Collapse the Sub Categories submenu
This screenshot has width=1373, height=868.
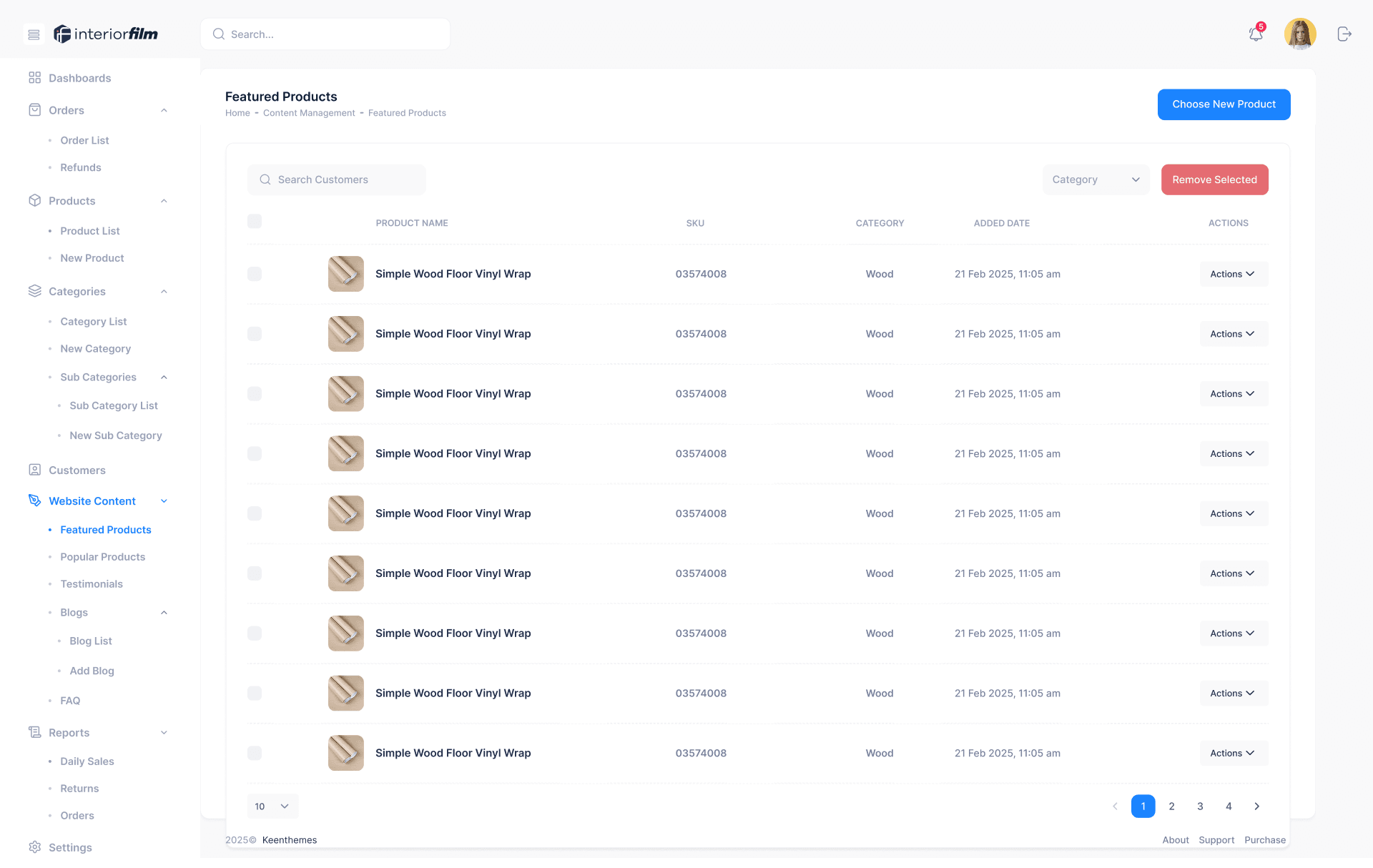pyautogui.click(x=164, y=377)
